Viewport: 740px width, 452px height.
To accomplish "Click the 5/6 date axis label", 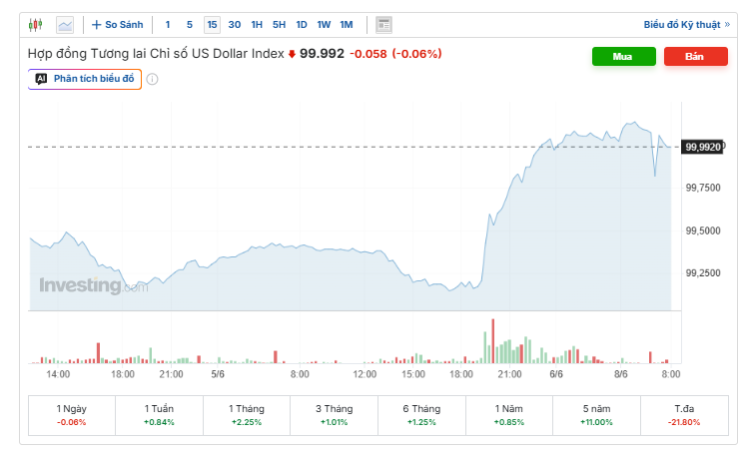I will coord(218,374).
